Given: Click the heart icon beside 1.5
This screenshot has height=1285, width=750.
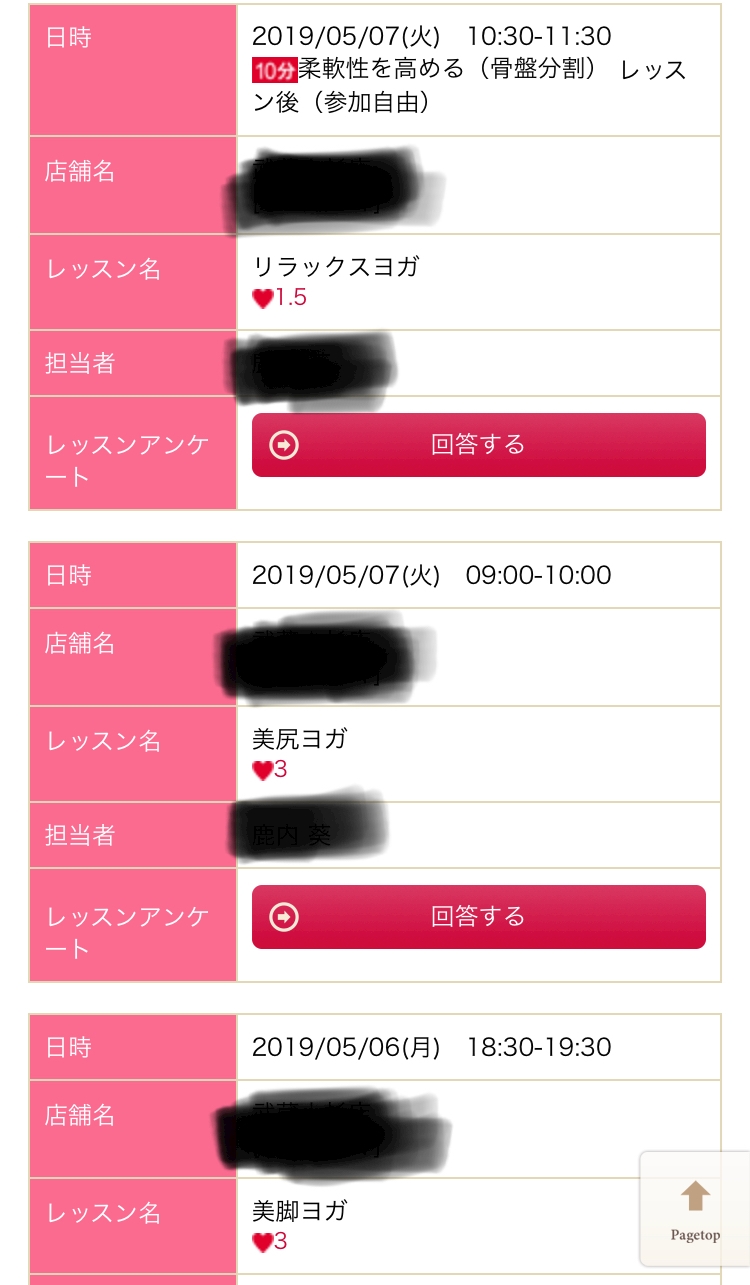Looking at the screenshot, I should (263, 298).
